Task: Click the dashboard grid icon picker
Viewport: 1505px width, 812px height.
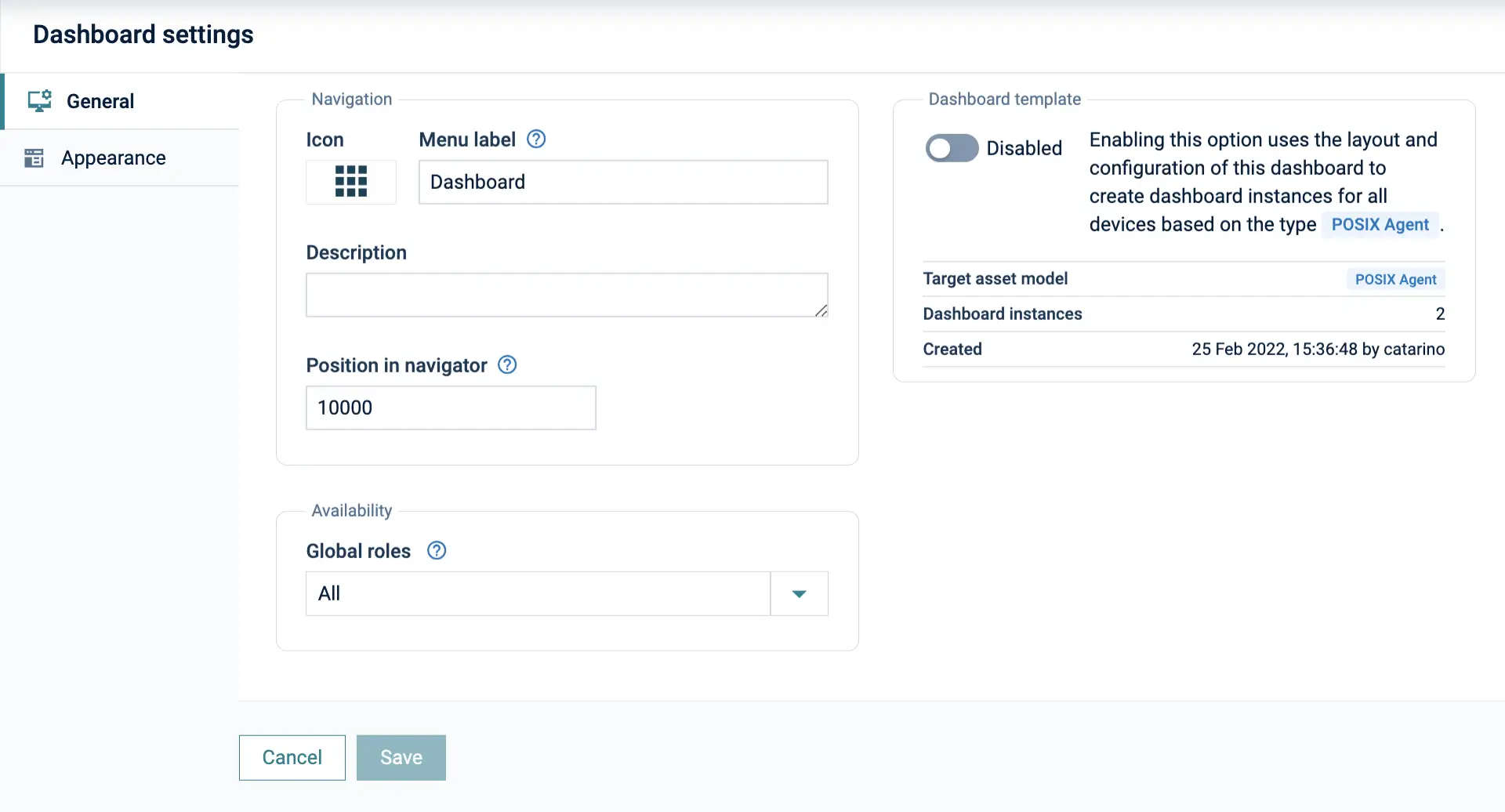Action: click(x=350, y=181)
